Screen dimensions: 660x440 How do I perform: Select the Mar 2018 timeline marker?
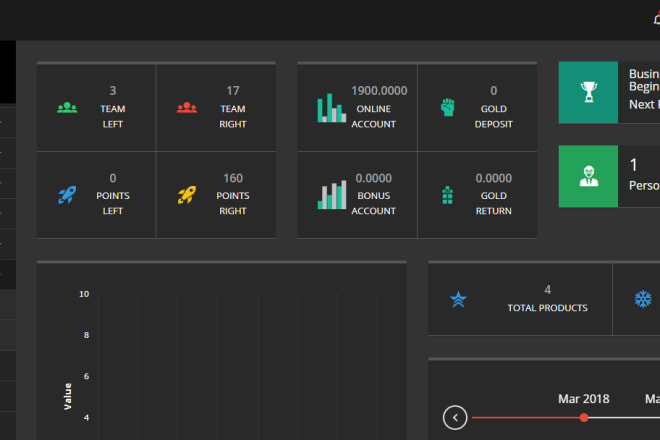point(583,418)
